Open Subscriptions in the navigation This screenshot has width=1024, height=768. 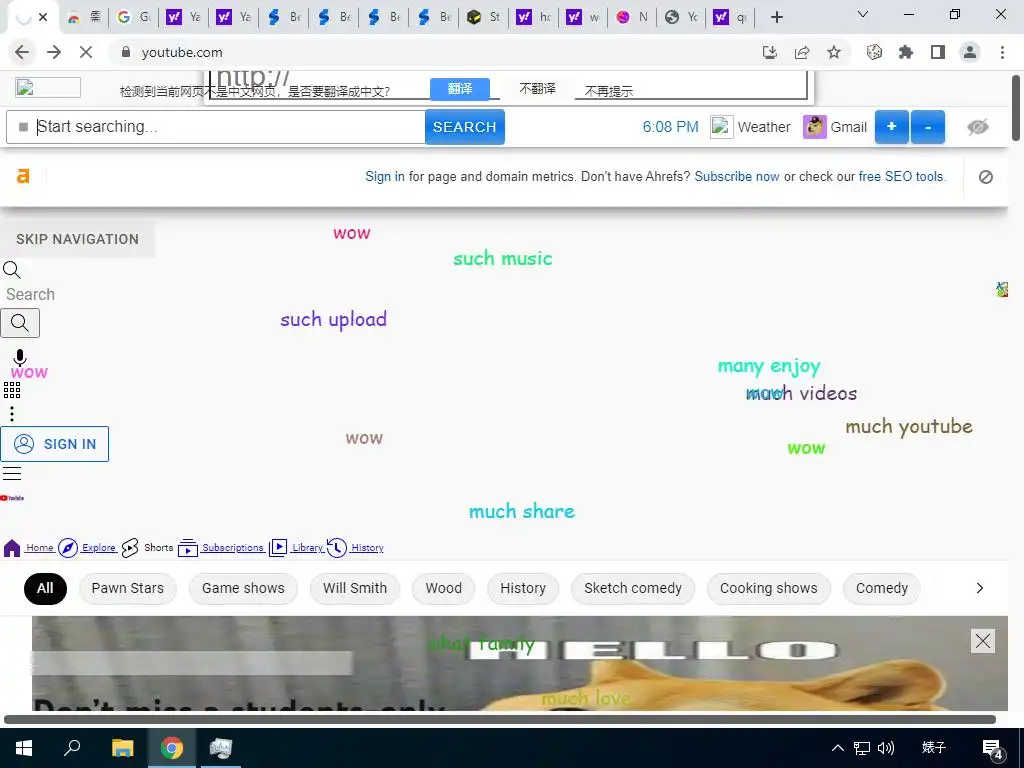click(221, 547)
